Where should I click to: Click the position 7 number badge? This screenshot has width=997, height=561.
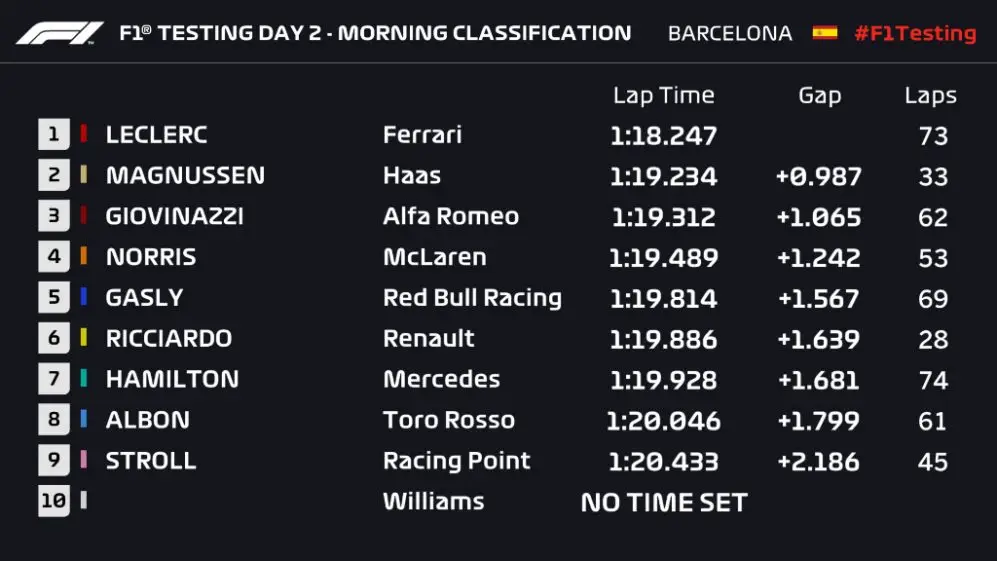[53, 379]
